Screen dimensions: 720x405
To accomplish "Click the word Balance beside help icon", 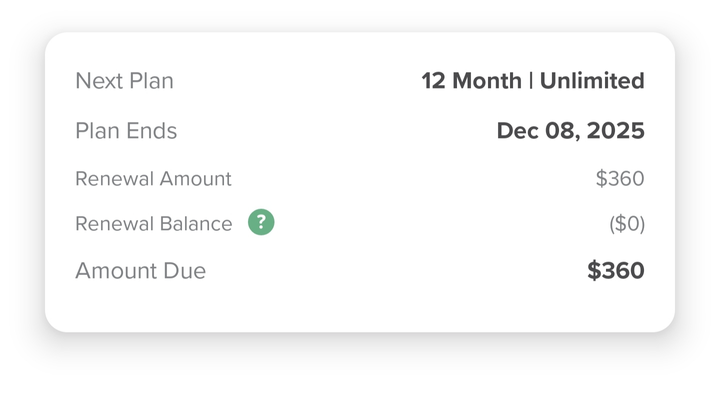I will (197, 224).
